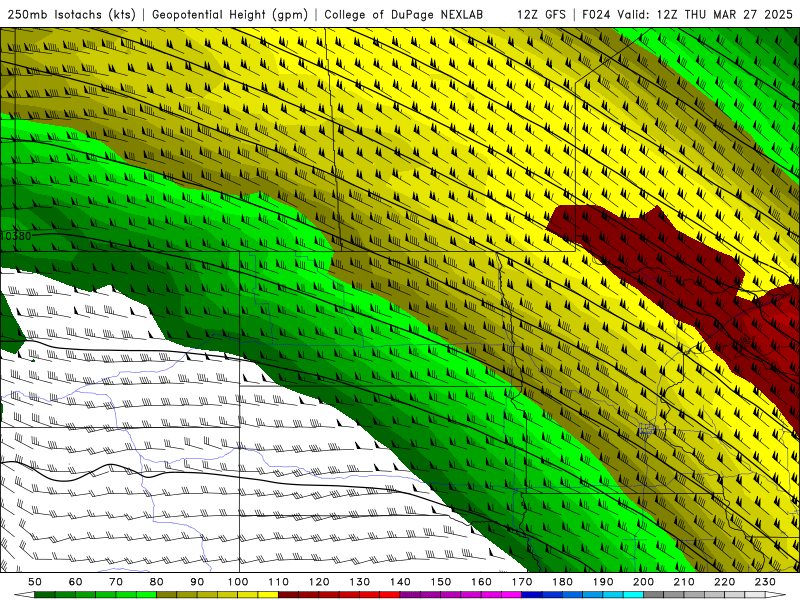This screenshot has height=600, width=800.
Task: Click the 'College of DuPage NEXLAB' header text
Action: click(404, 15)
